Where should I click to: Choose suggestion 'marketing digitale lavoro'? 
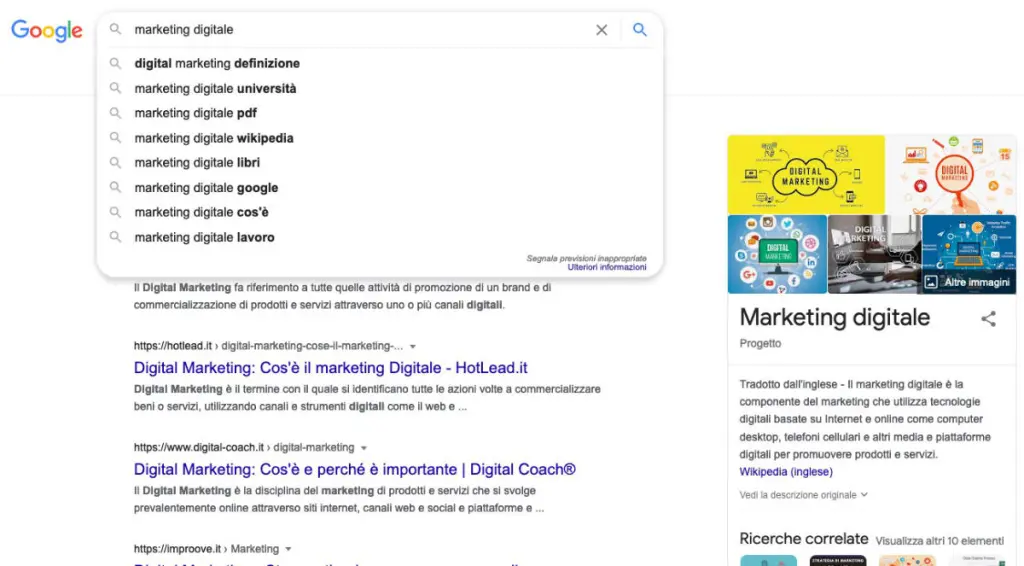[x=380, y=237]
